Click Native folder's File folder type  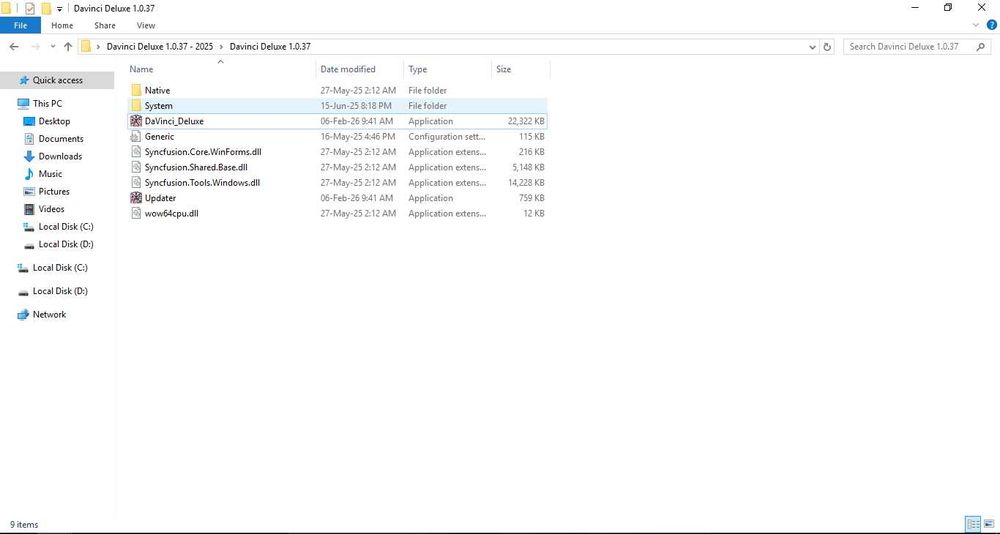click(x=427, y=91)
